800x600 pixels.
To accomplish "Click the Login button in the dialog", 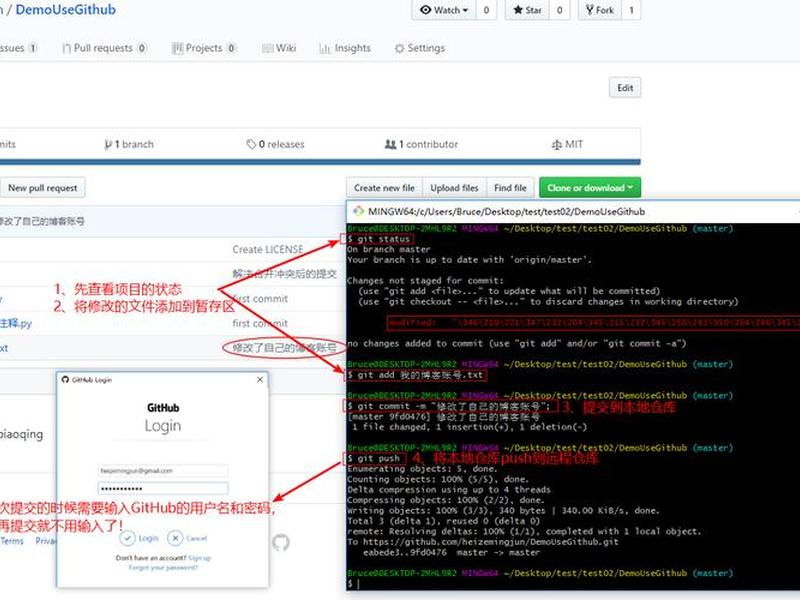I will pyautogui.click(x=139, y=538).
